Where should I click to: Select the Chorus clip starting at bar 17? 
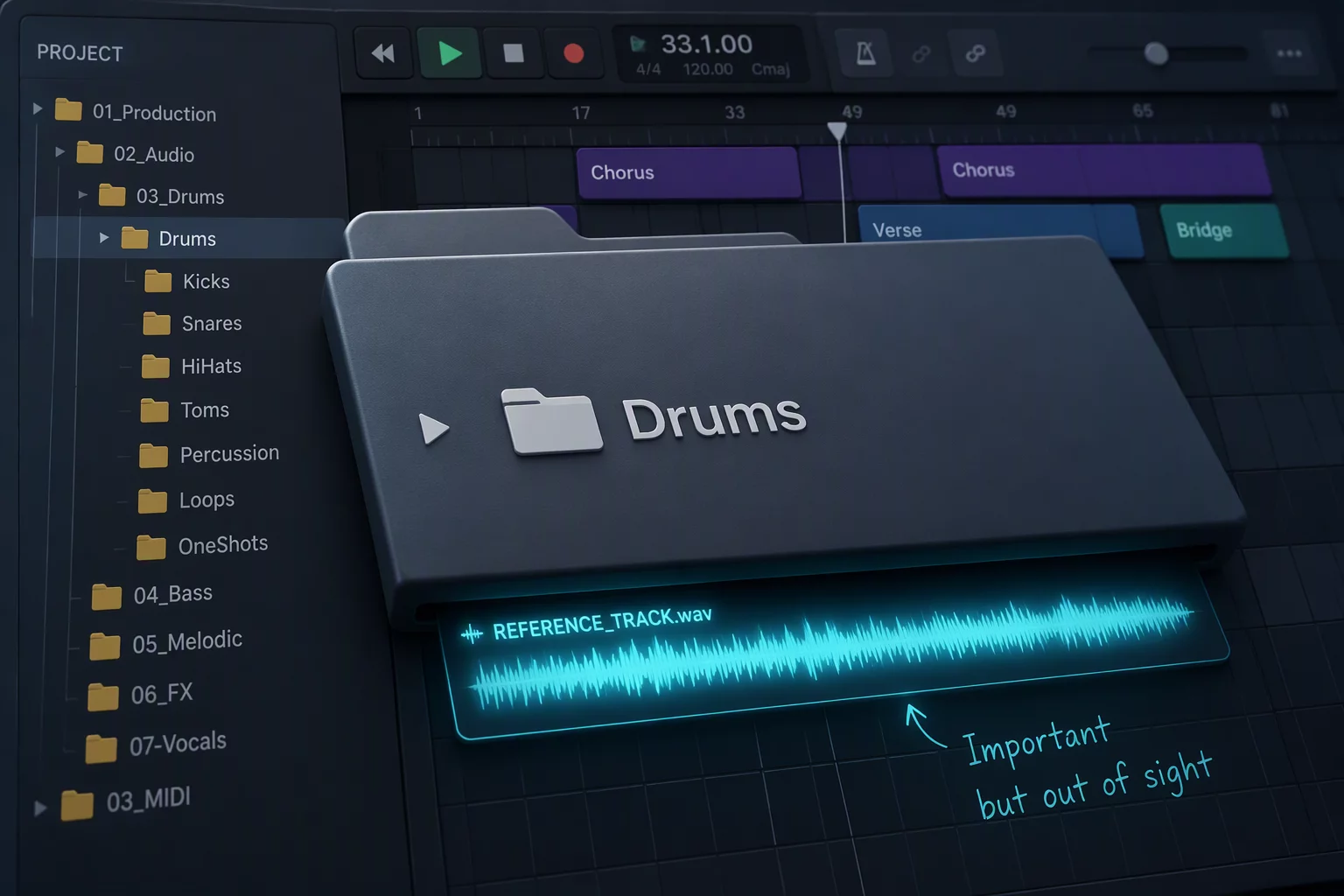point(689,171)
